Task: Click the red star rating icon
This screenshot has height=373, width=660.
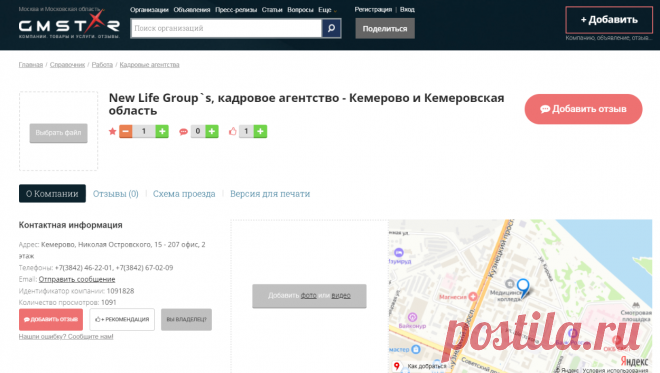Action: [x=112, y=131]
